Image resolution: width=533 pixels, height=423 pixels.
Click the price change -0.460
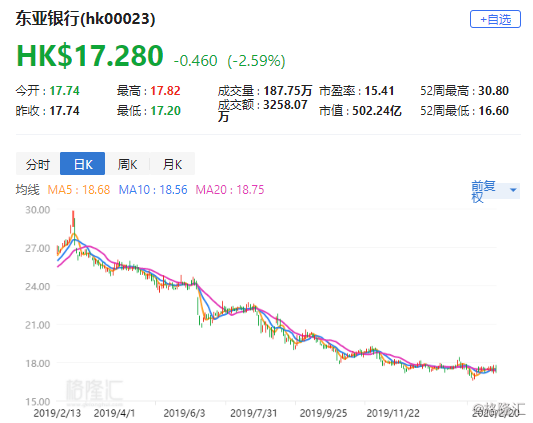point(195,61)
